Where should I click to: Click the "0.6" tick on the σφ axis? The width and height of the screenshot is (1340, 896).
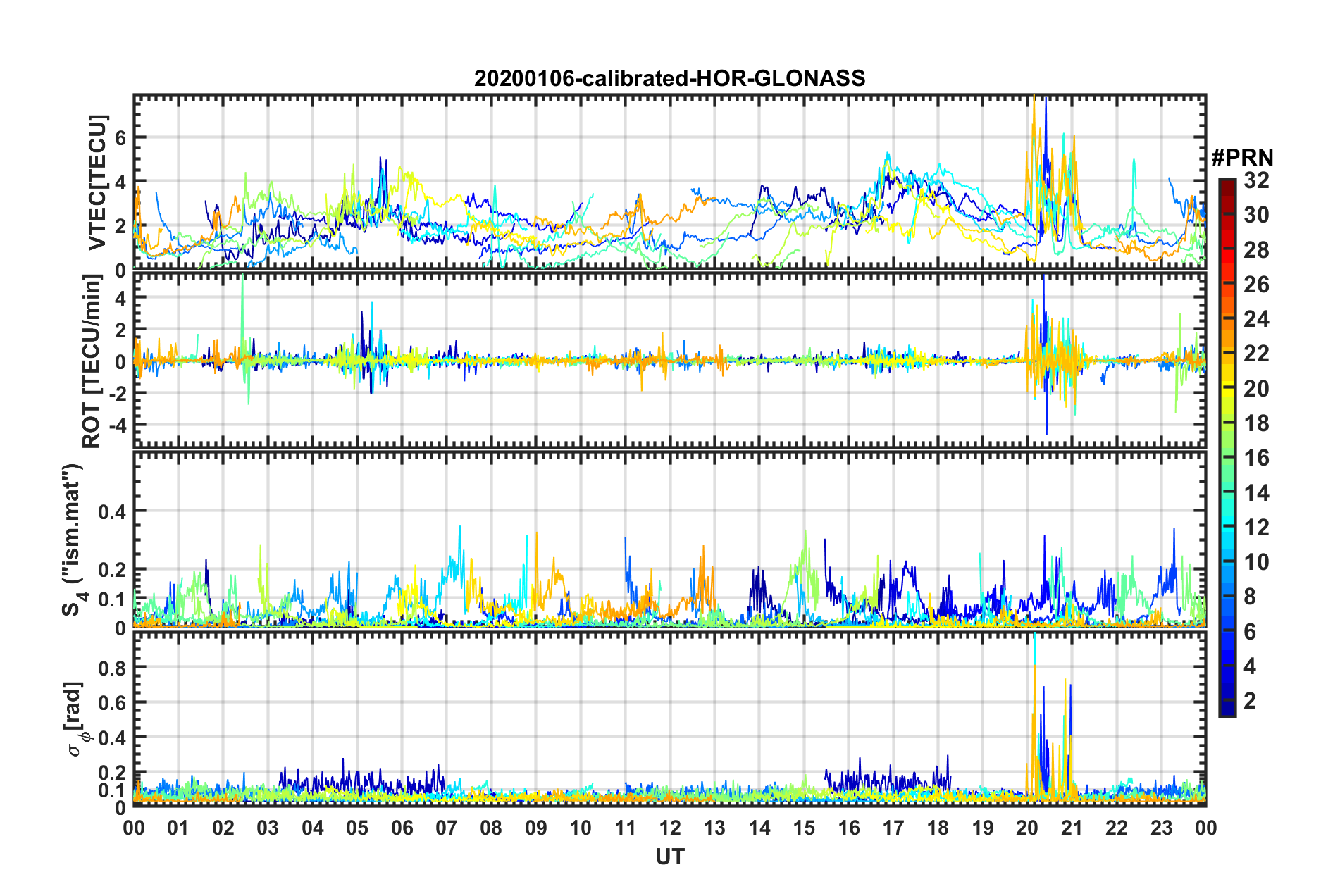(x=112, y=702)
